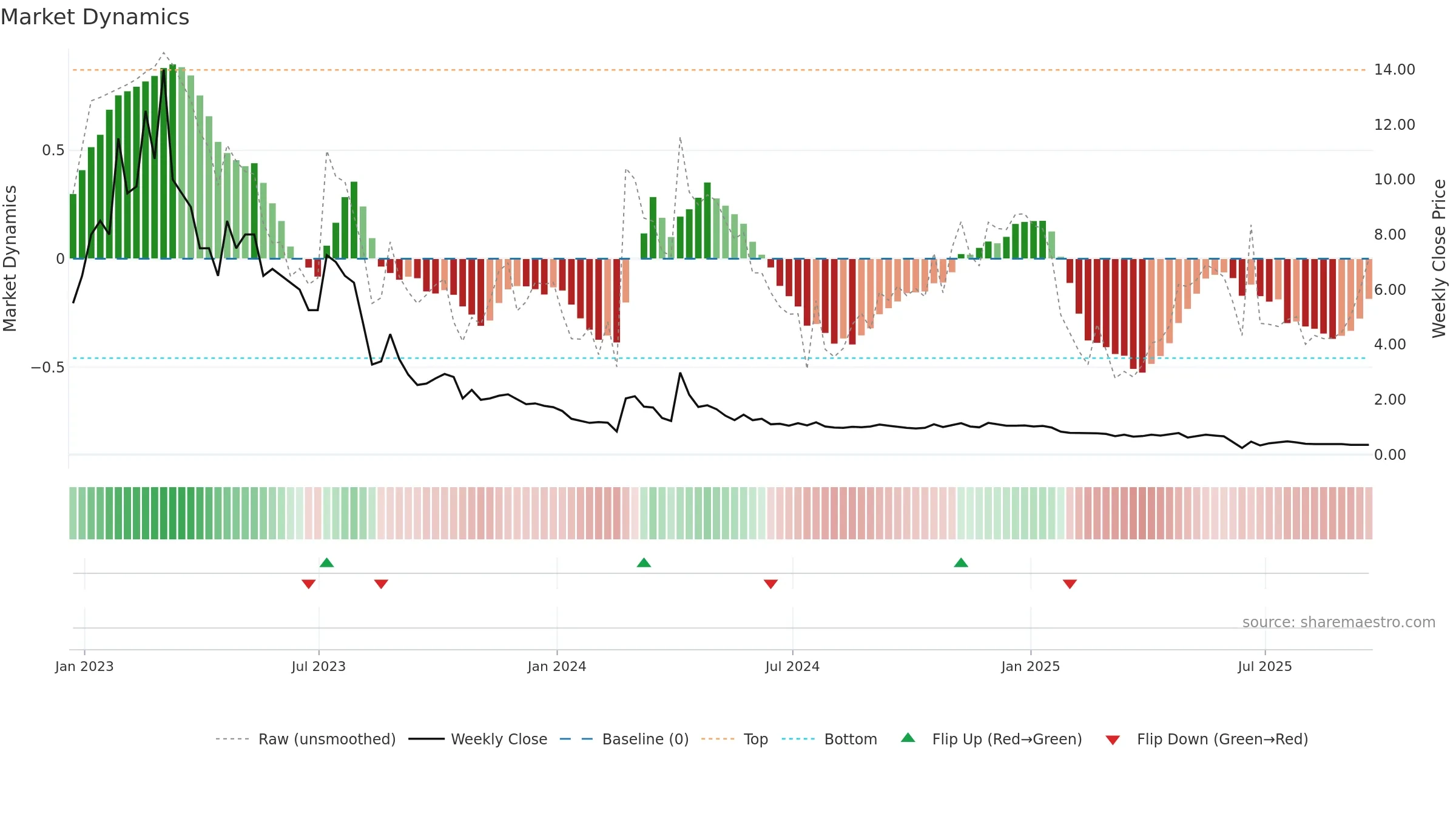This screenshot has width=1456, height=819.
Task: Toggle the Weekly Close legend entry
Action: click(477, 739)
